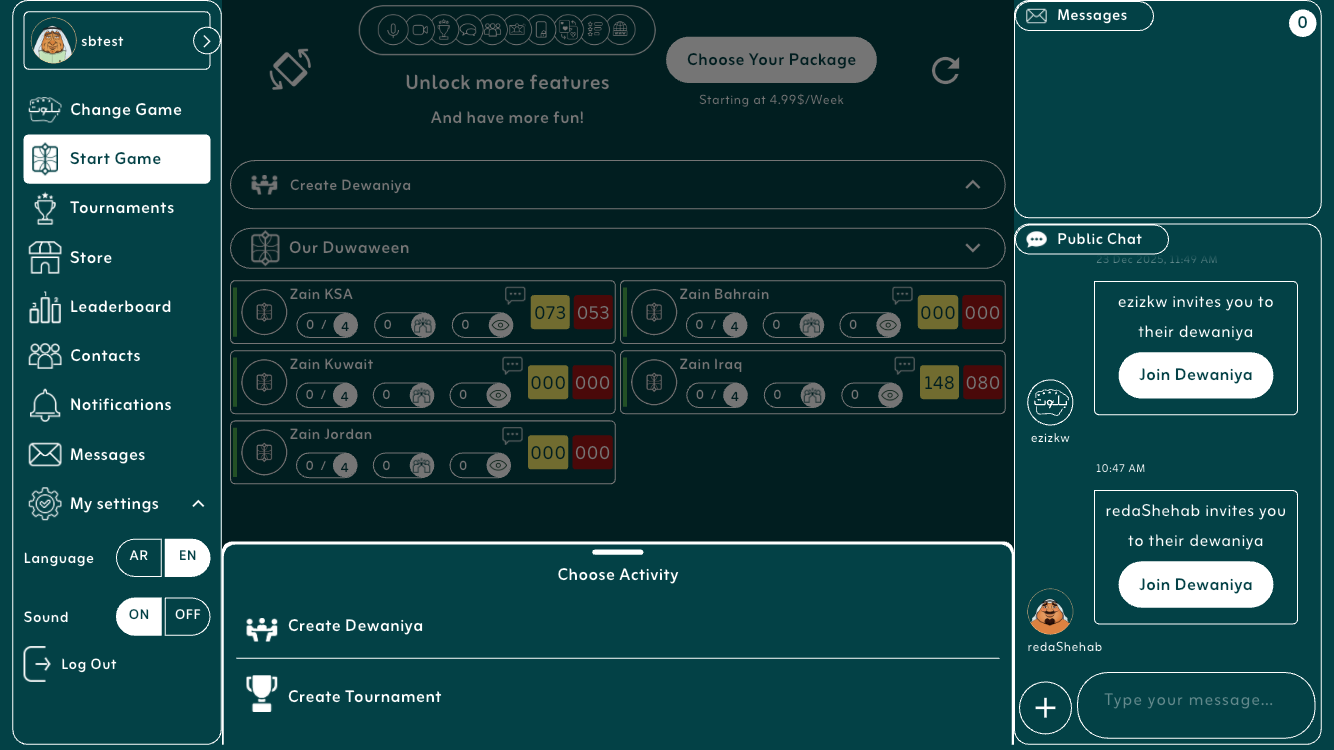Click the Choose Activity sheet drag handle

[617, 552]
